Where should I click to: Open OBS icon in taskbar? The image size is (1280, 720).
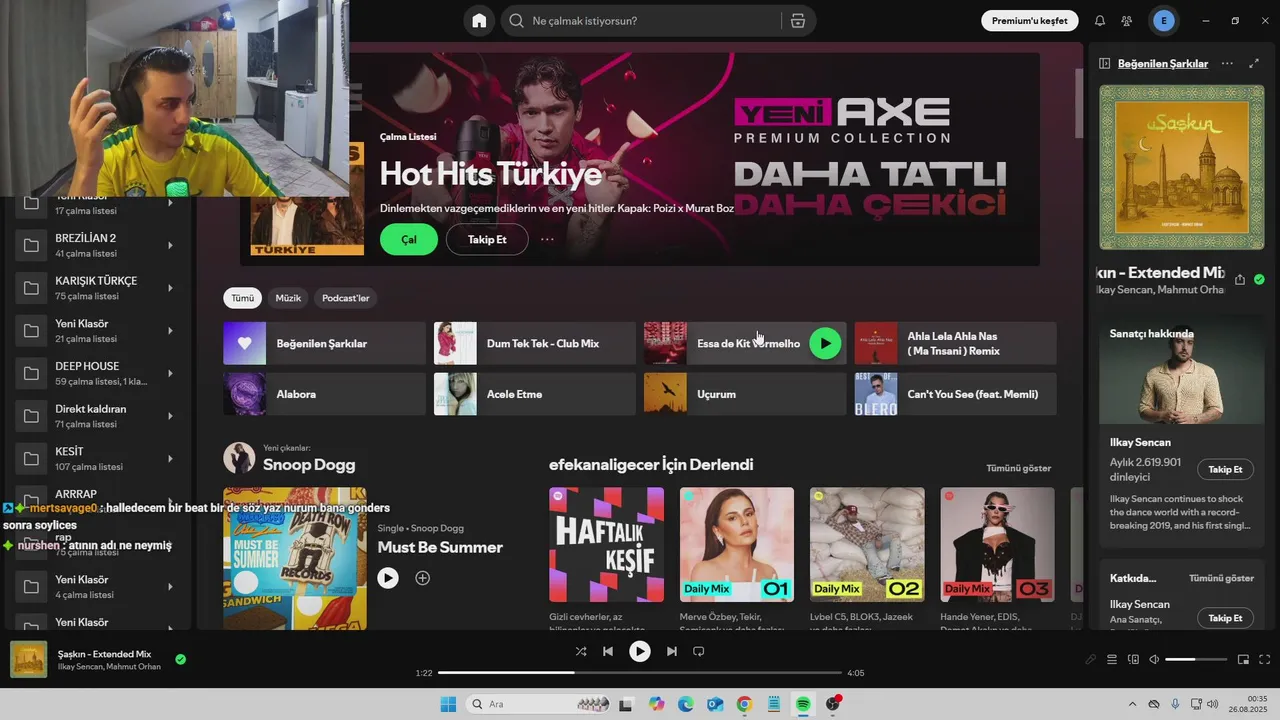833,704
